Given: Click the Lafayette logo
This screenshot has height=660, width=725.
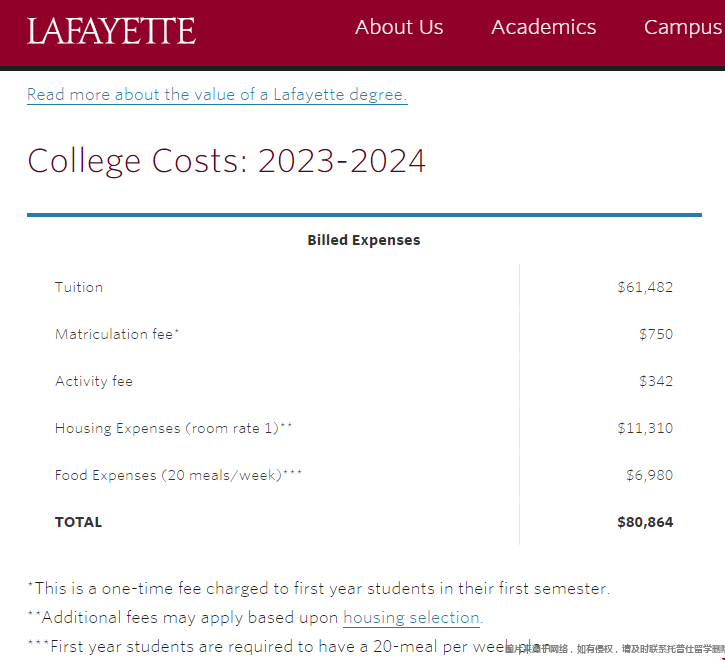Looking at the screenshot, I should pyautogui.click(x=111, y=31).
